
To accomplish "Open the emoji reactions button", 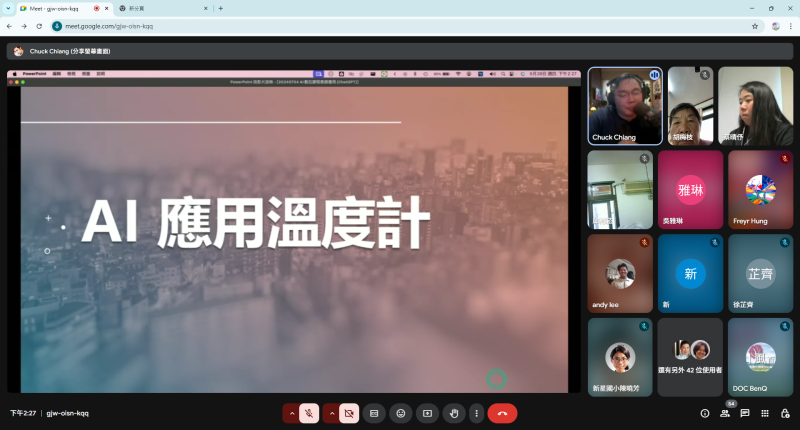I will tap(401, 412).
